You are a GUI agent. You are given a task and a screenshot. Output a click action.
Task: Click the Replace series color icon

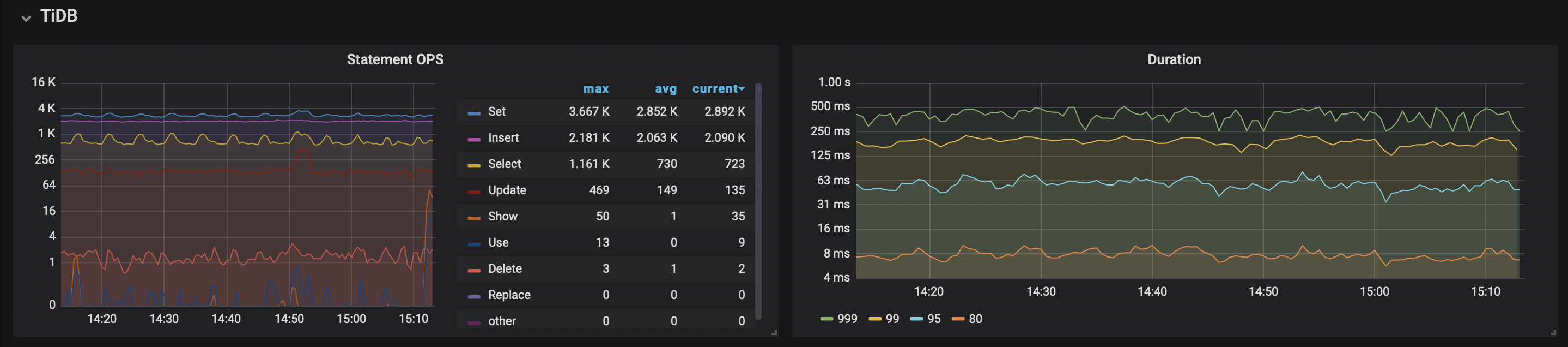(473, 296)
